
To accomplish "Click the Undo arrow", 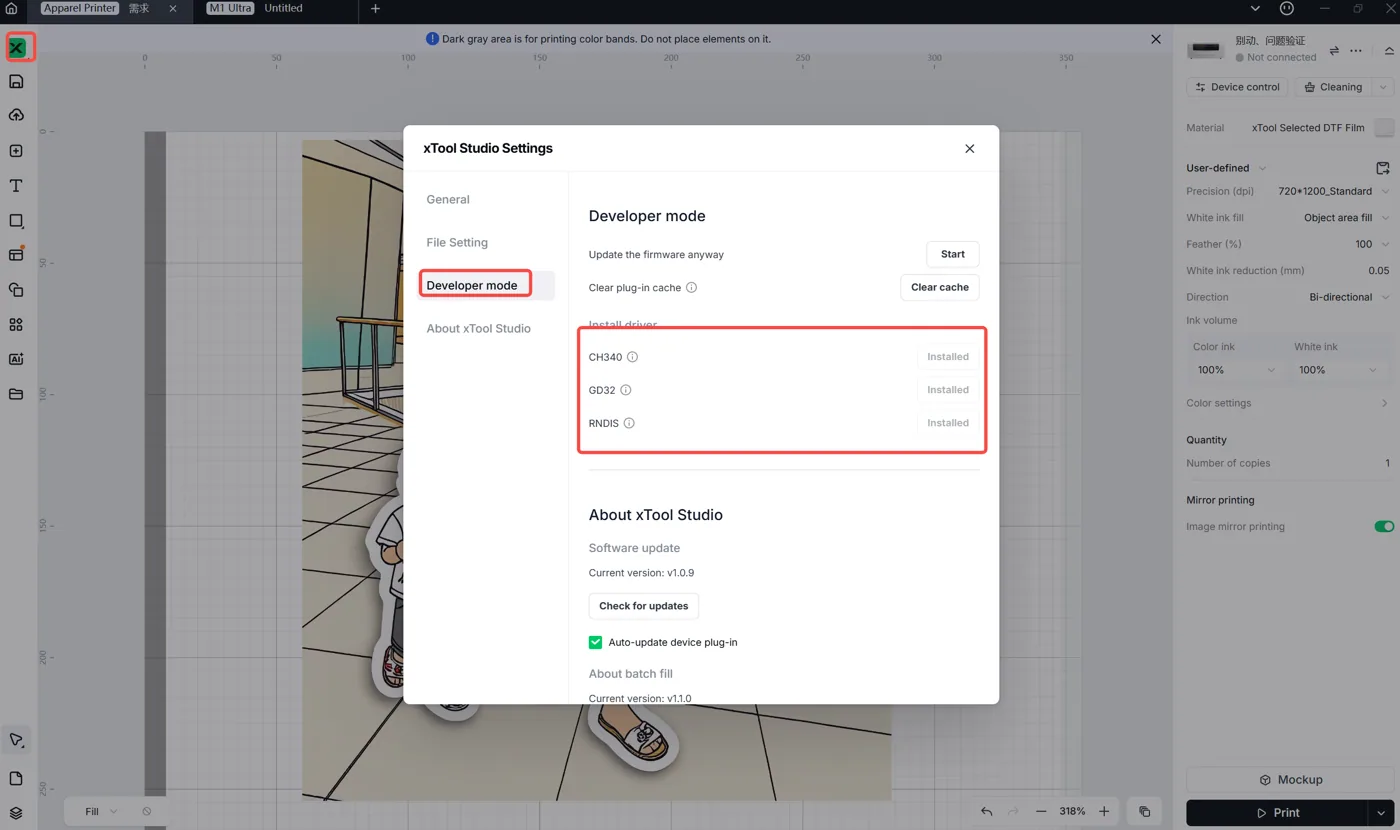I will 987,811.
